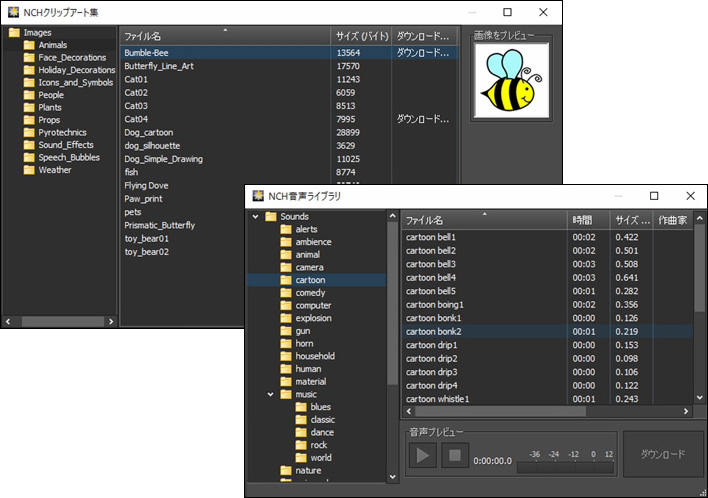Select the Speech_Bubbles folder
This screenshot has height=498, width=708.
click(68, 157)
